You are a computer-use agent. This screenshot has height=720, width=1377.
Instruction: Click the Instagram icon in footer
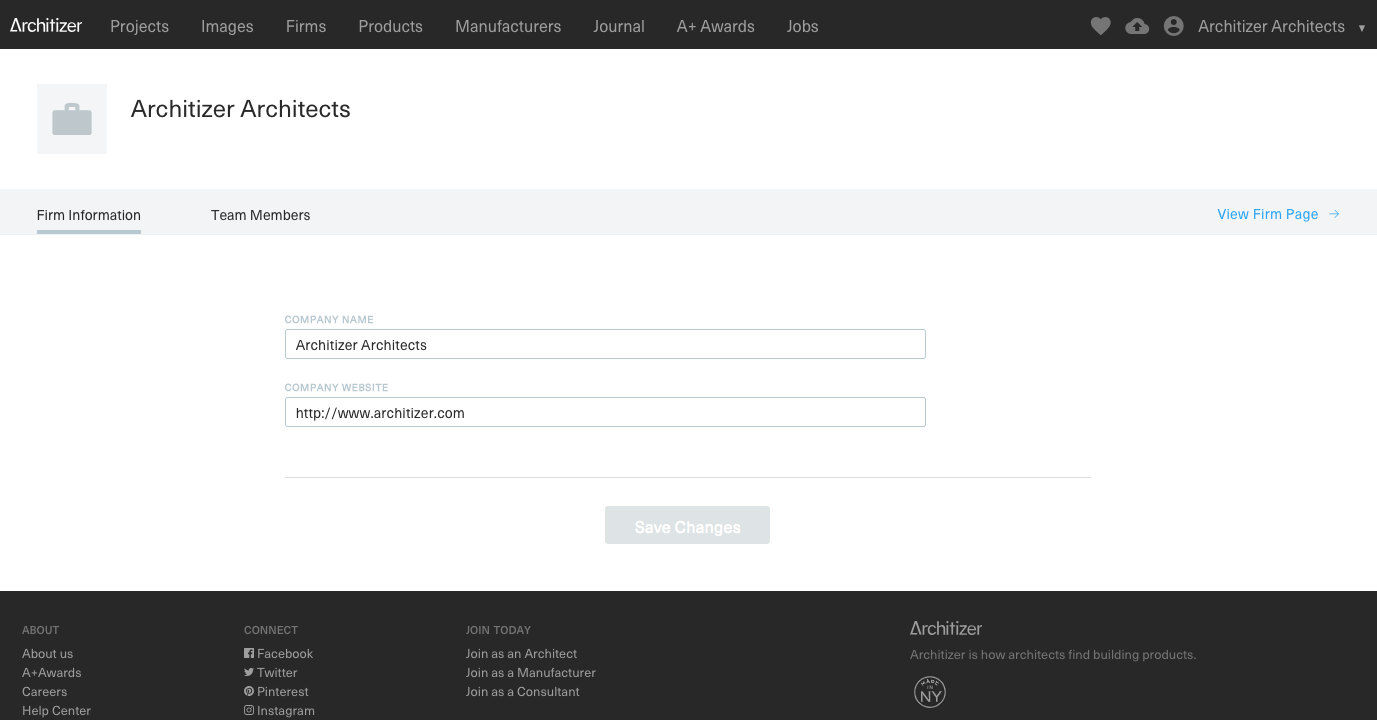click(249, 710)
